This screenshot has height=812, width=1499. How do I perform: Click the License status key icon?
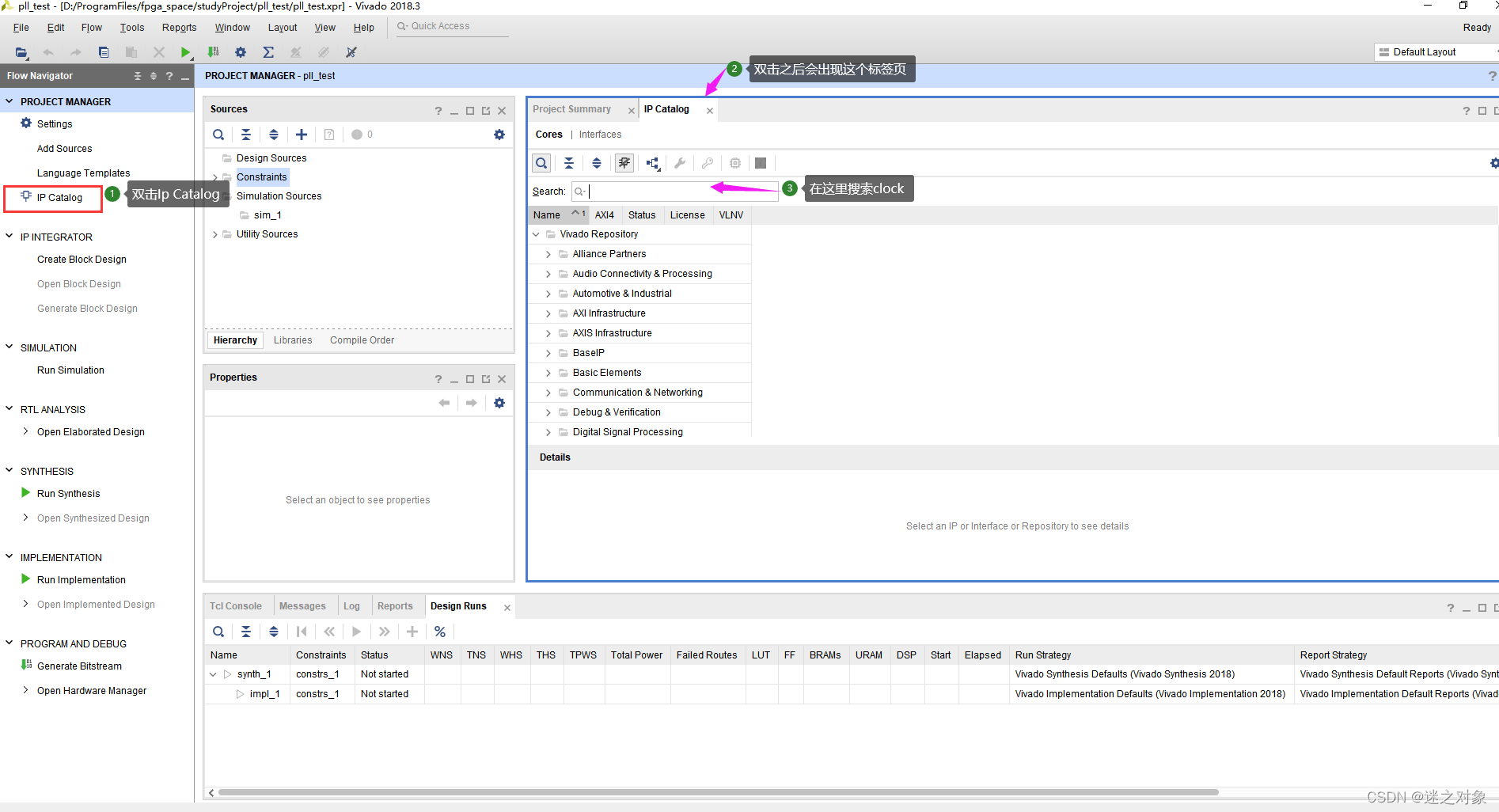pyautogui.click(x=708, y=163)
